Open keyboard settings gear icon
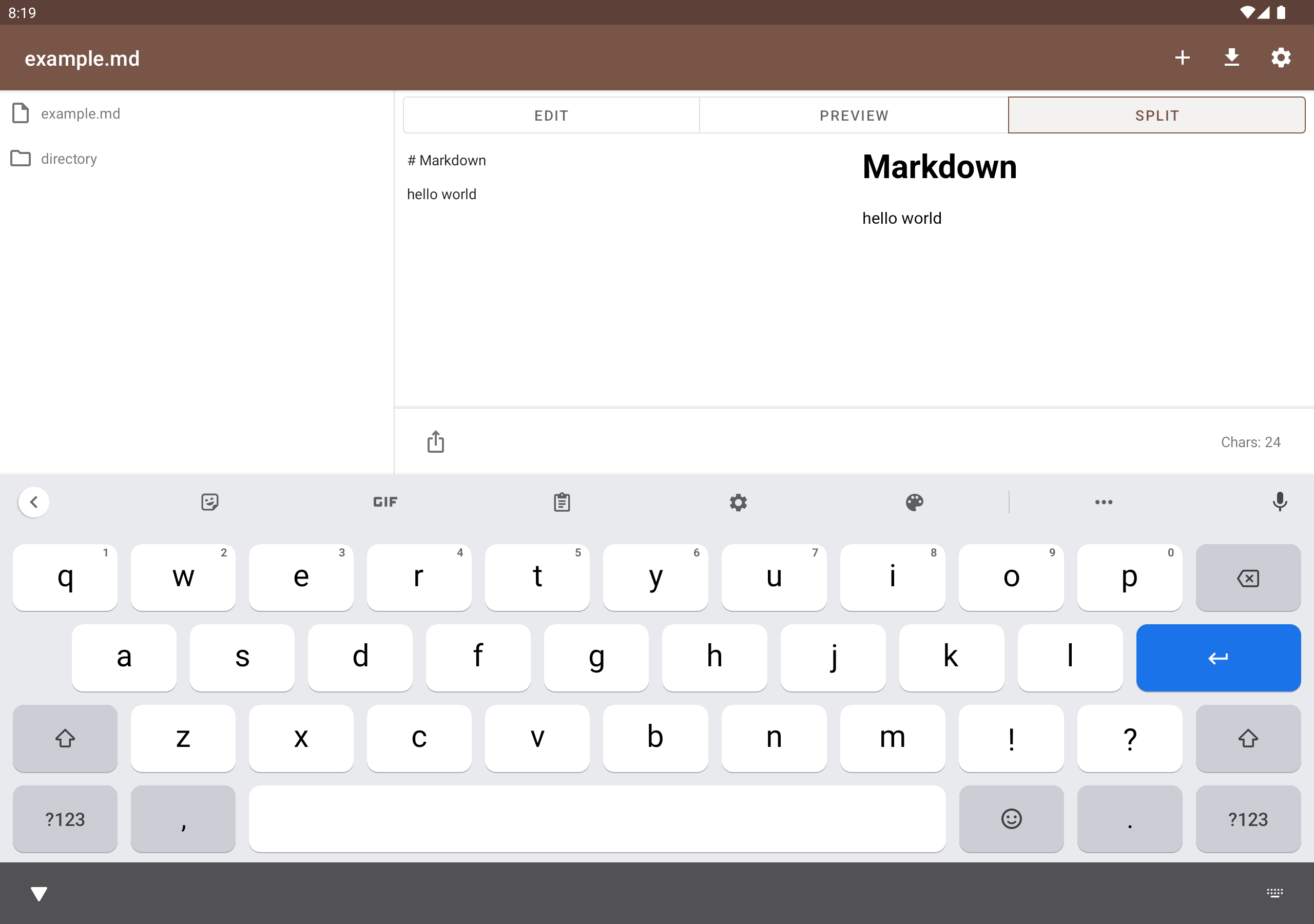This screenshot has width=1314, height=924. (738, 502)
